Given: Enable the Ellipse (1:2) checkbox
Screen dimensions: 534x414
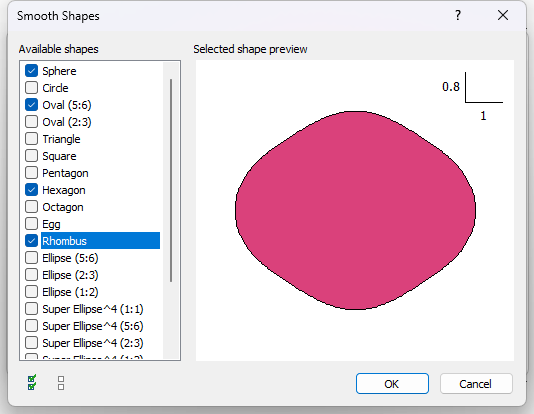Looking at the screenshot, I should click(31, 292).
